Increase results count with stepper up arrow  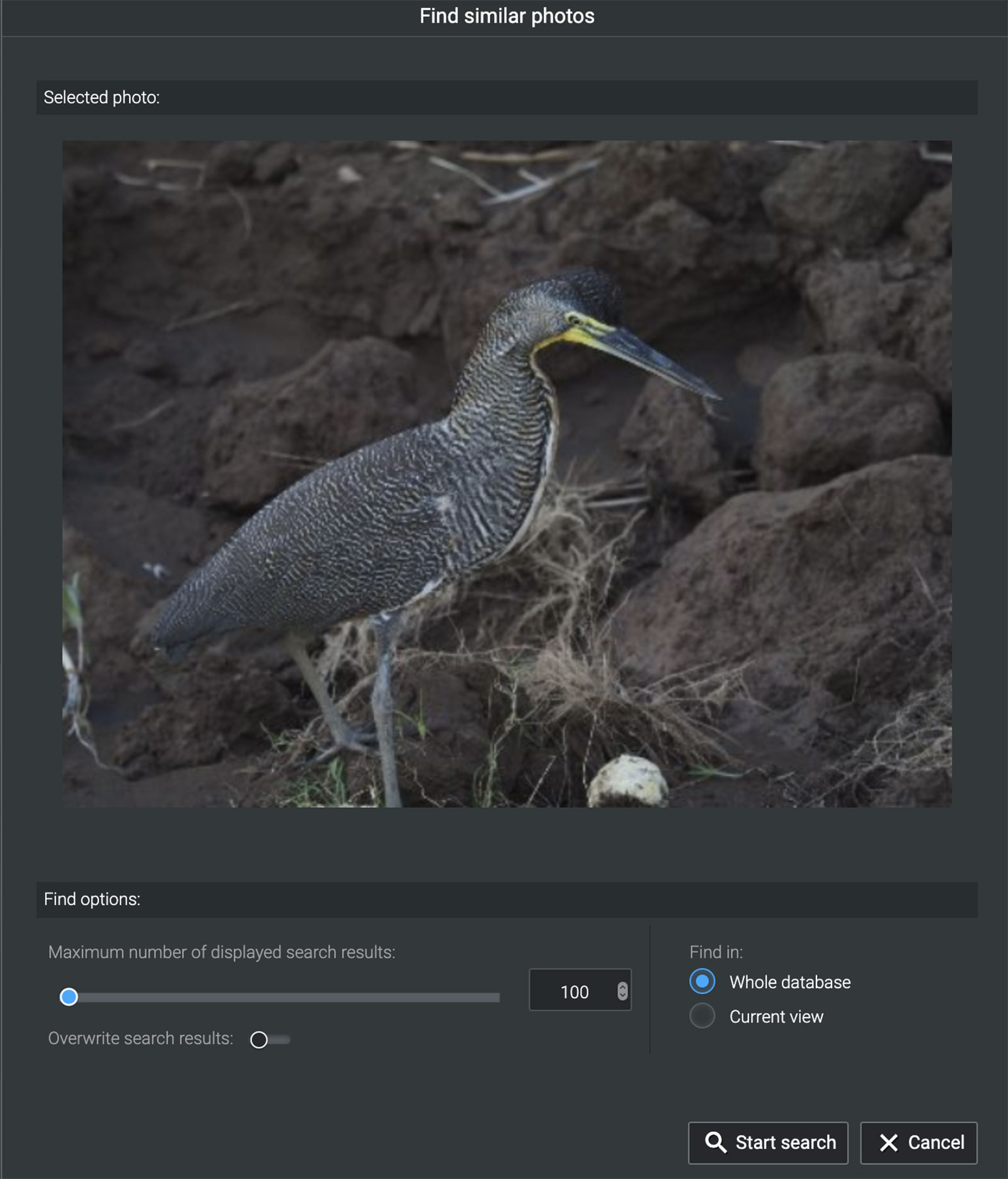622,987
